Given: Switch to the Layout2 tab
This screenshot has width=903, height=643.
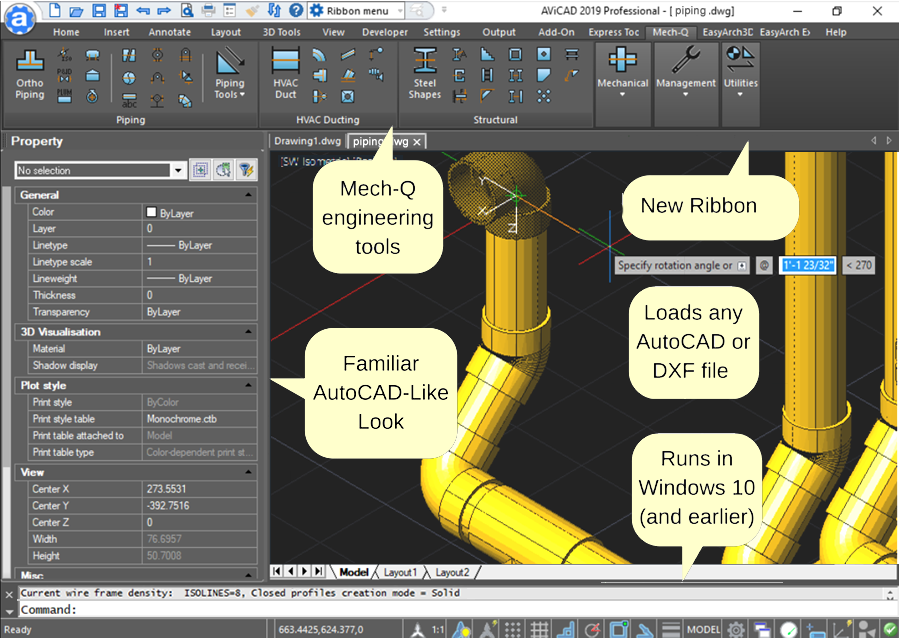Looking at the screenshot, I should click(452, 573).
